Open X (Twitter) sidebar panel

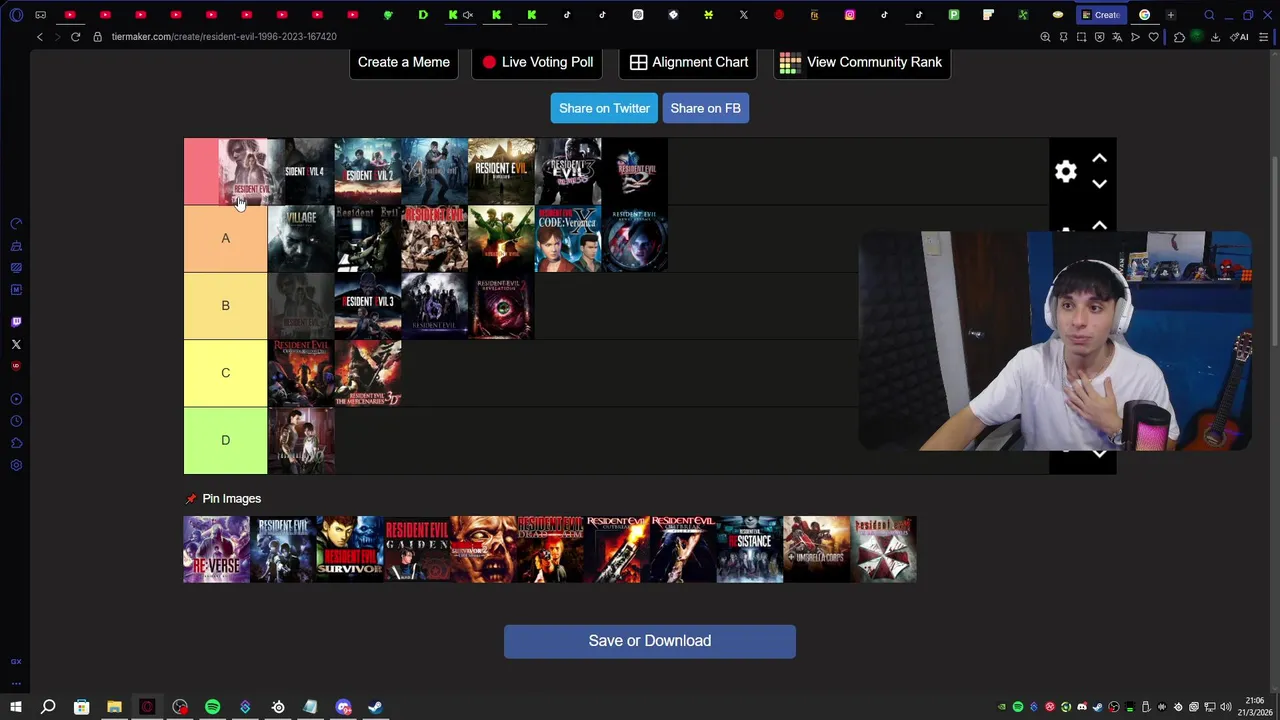(16, 344)
